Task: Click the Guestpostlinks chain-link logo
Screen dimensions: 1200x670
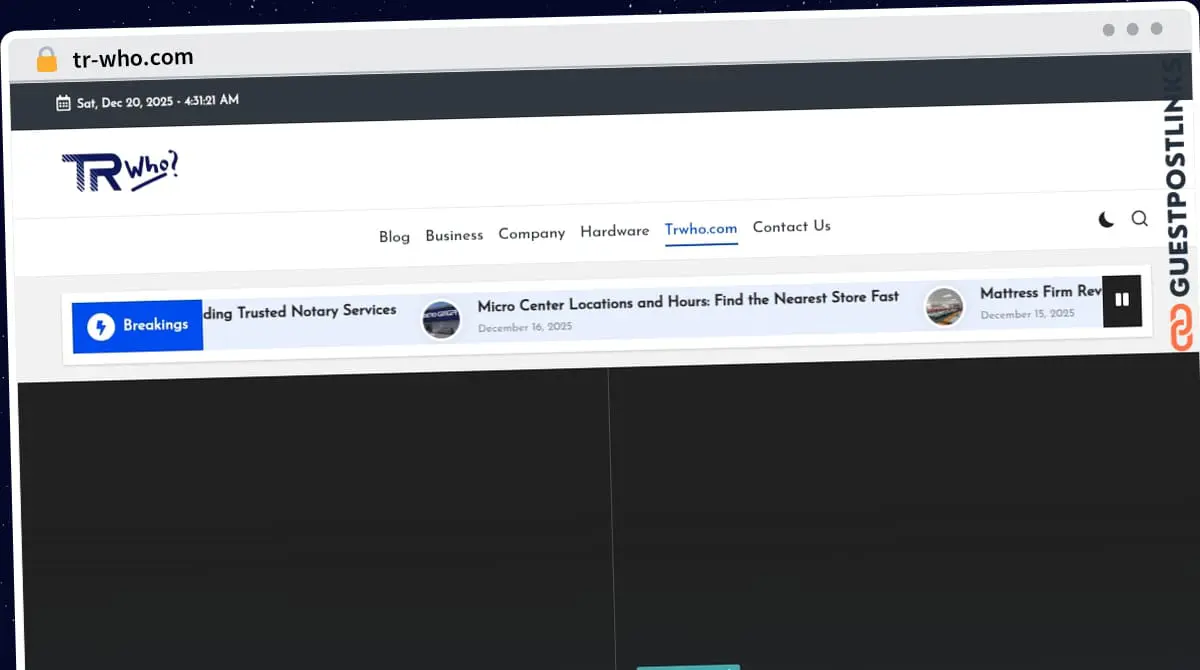Action: [x=1181, y=329]
